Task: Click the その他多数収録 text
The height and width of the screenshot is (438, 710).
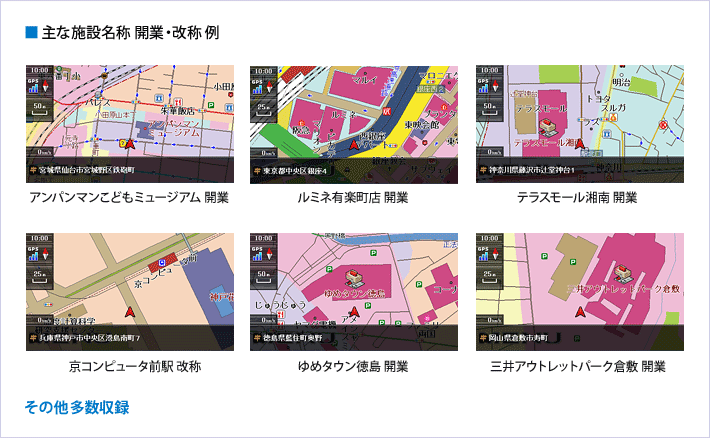Action: pyautogui.click(x=77, y=407)
